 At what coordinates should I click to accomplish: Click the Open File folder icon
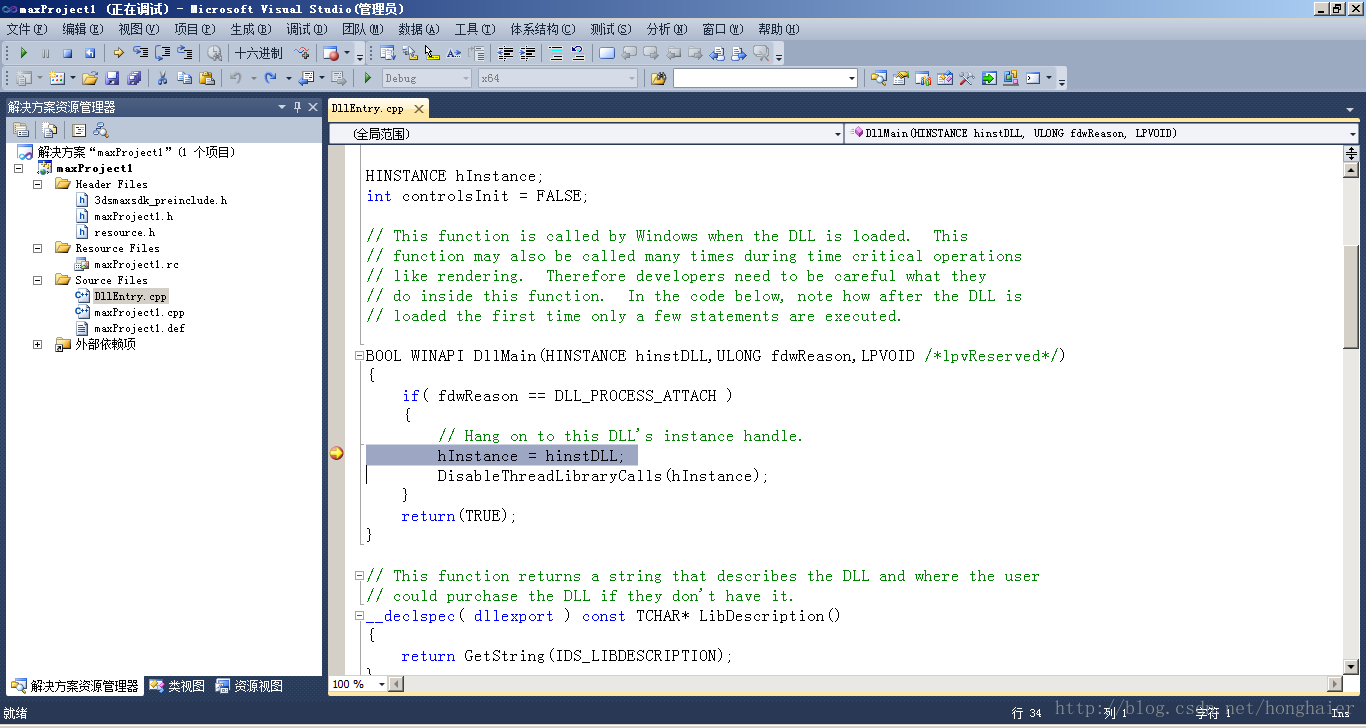pyautogui.click(x=90, y=78)
